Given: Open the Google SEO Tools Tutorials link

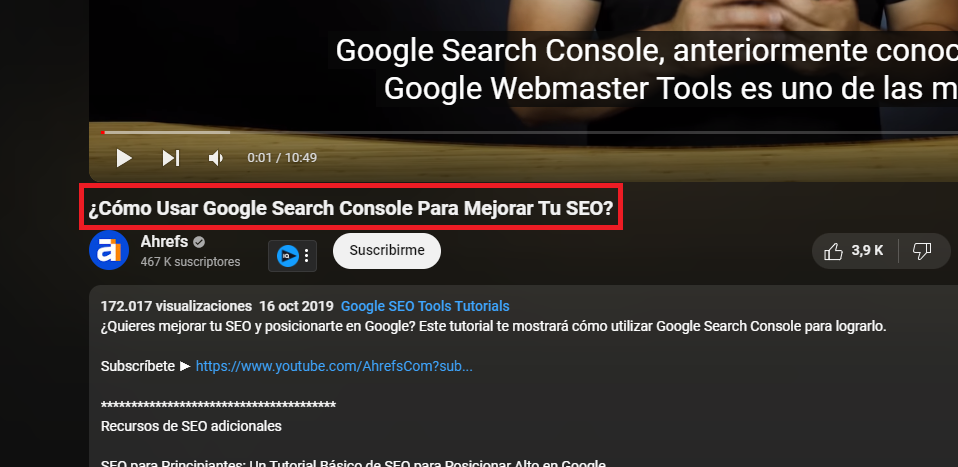Looking at the screenshot, I should (x=425, y=306).
